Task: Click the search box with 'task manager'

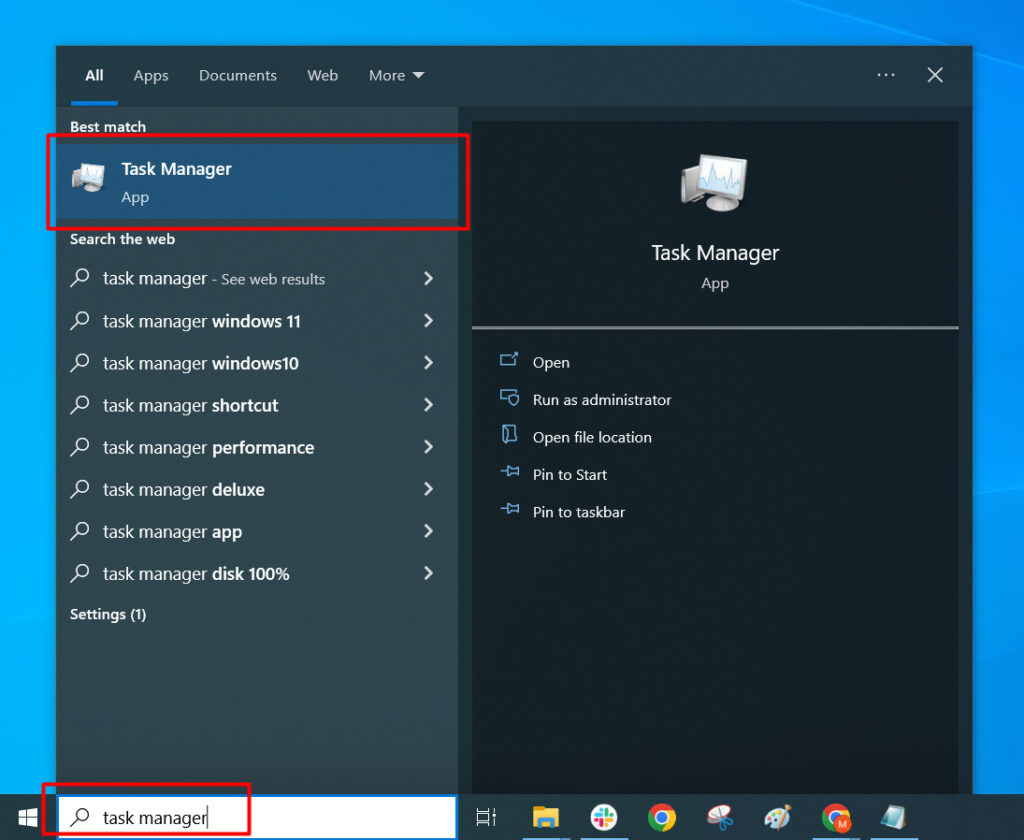Action: tap(256, 817)
